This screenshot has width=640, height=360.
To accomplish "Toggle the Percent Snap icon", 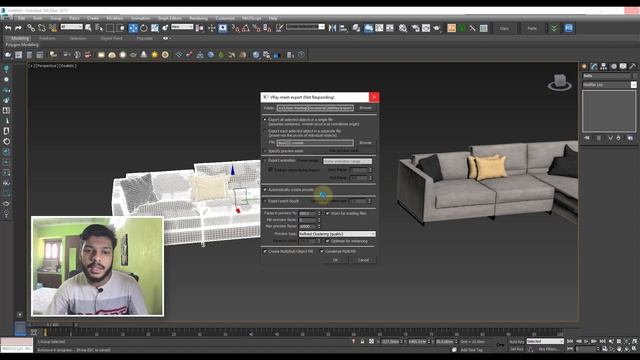I will 256,28.
